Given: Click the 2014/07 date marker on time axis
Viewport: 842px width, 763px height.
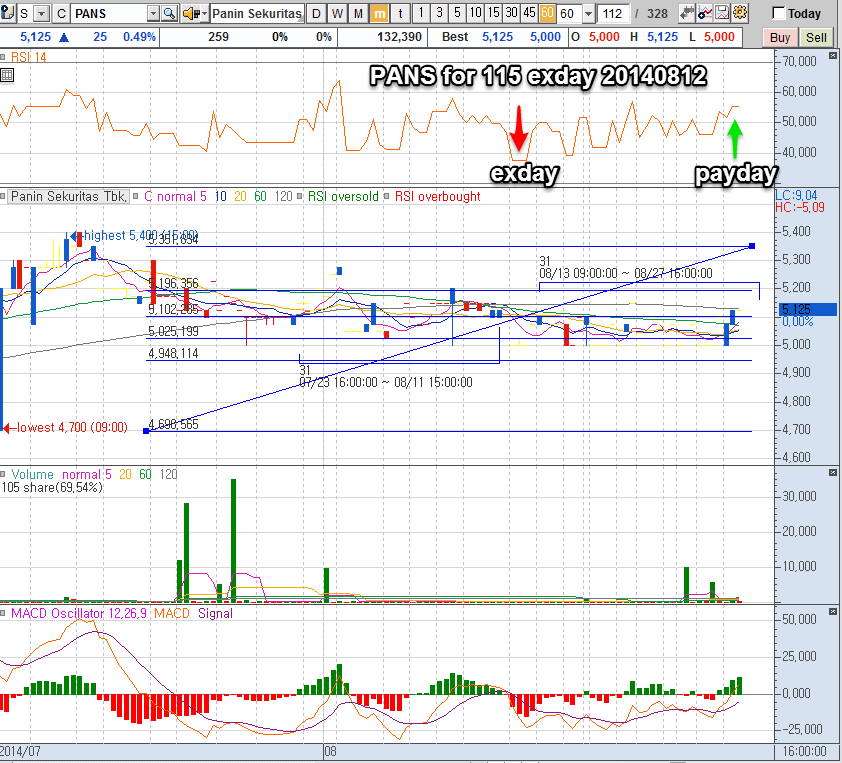Looking at the screenshot, I should tap(20, 751).
